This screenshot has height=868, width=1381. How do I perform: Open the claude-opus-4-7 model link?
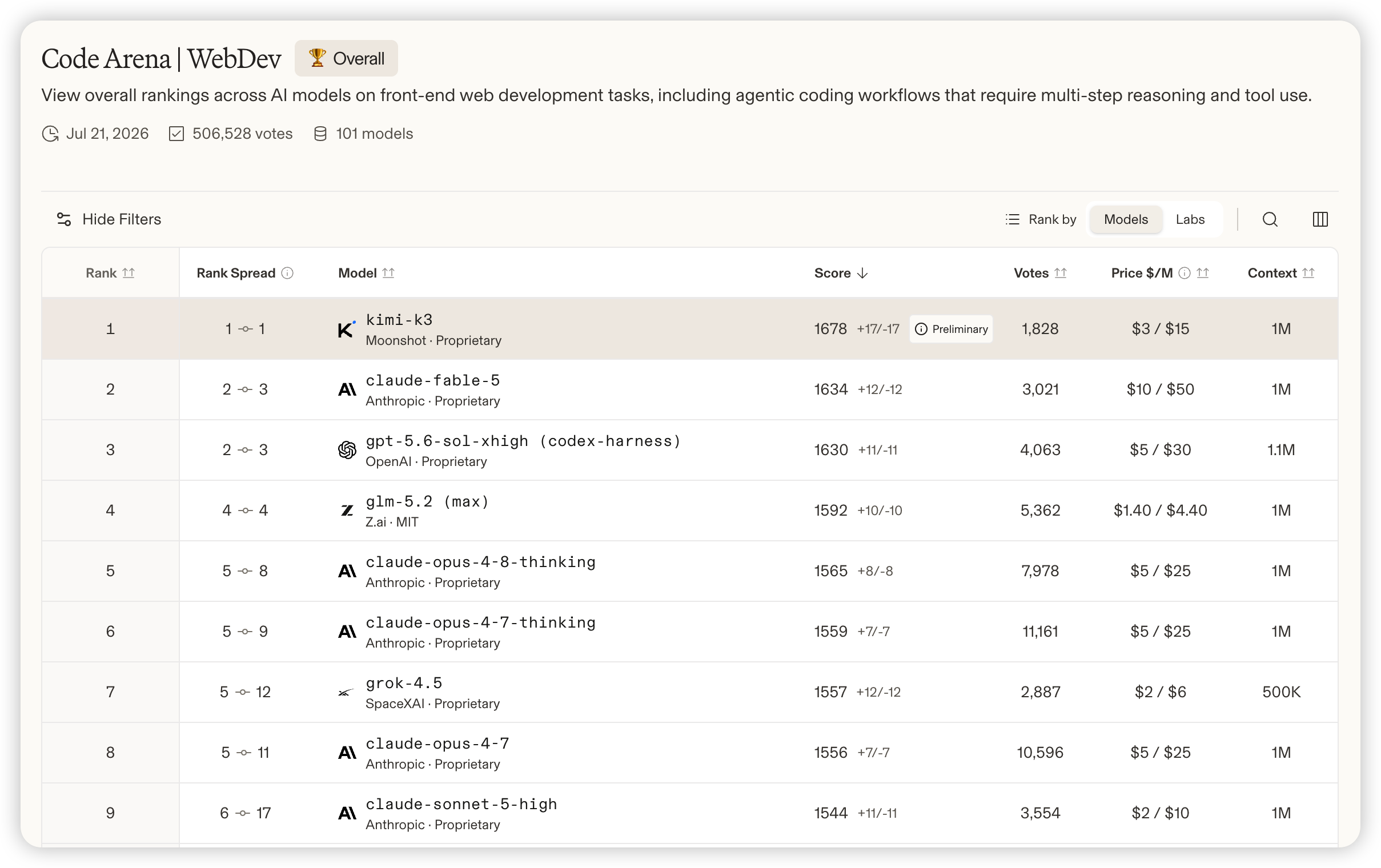(x=437, y=744)
